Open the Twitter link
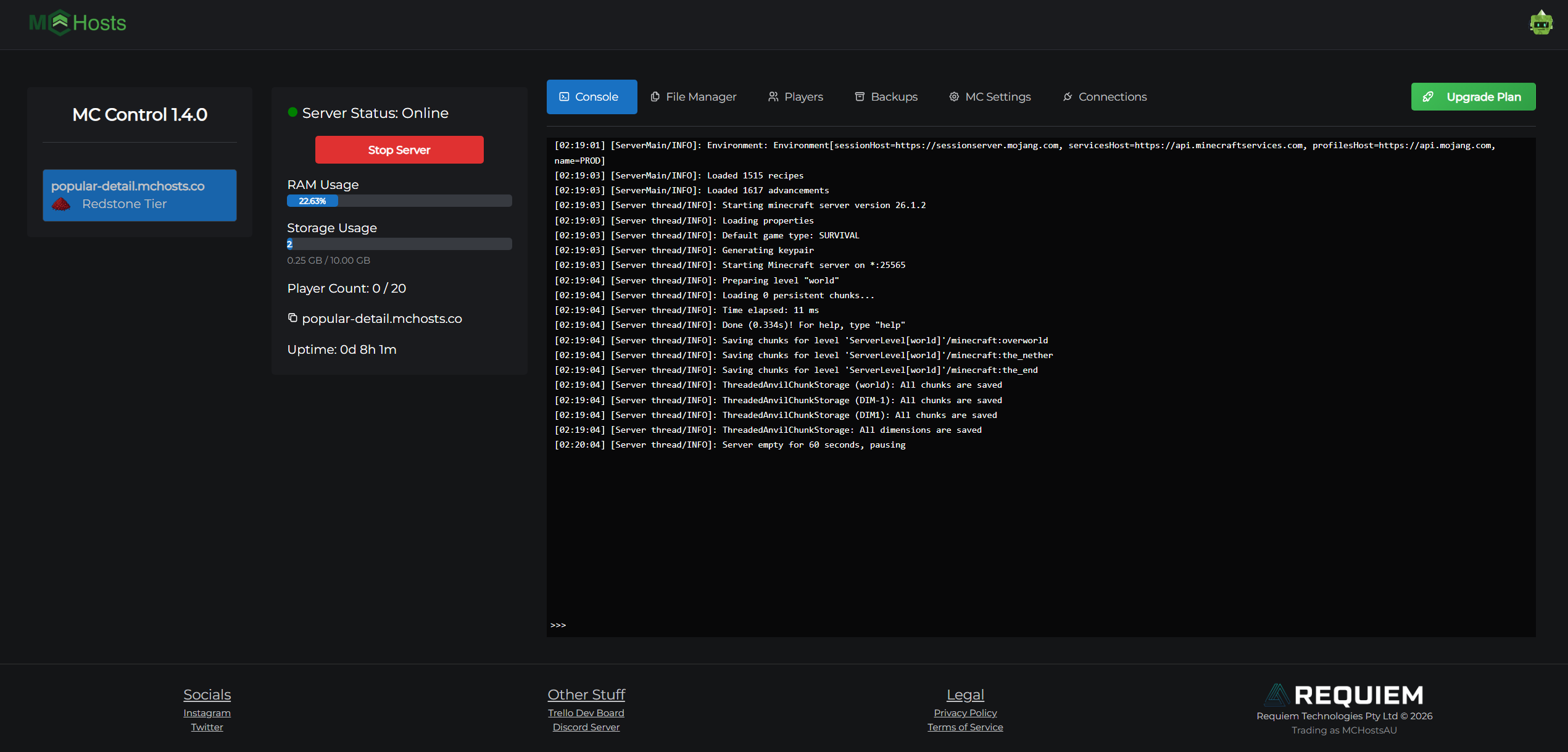The image size is (1568, 752). [207, 727]
